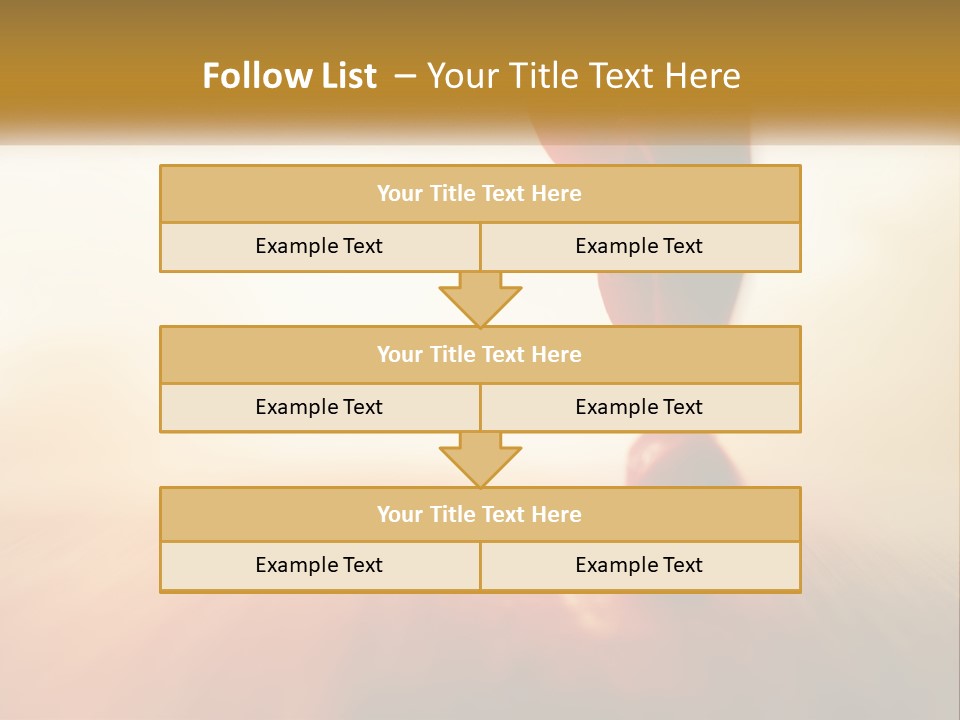Click the dash in the slide heading
Image resolution: width=960 pixels, height=720 pixels.
point(404,76)
